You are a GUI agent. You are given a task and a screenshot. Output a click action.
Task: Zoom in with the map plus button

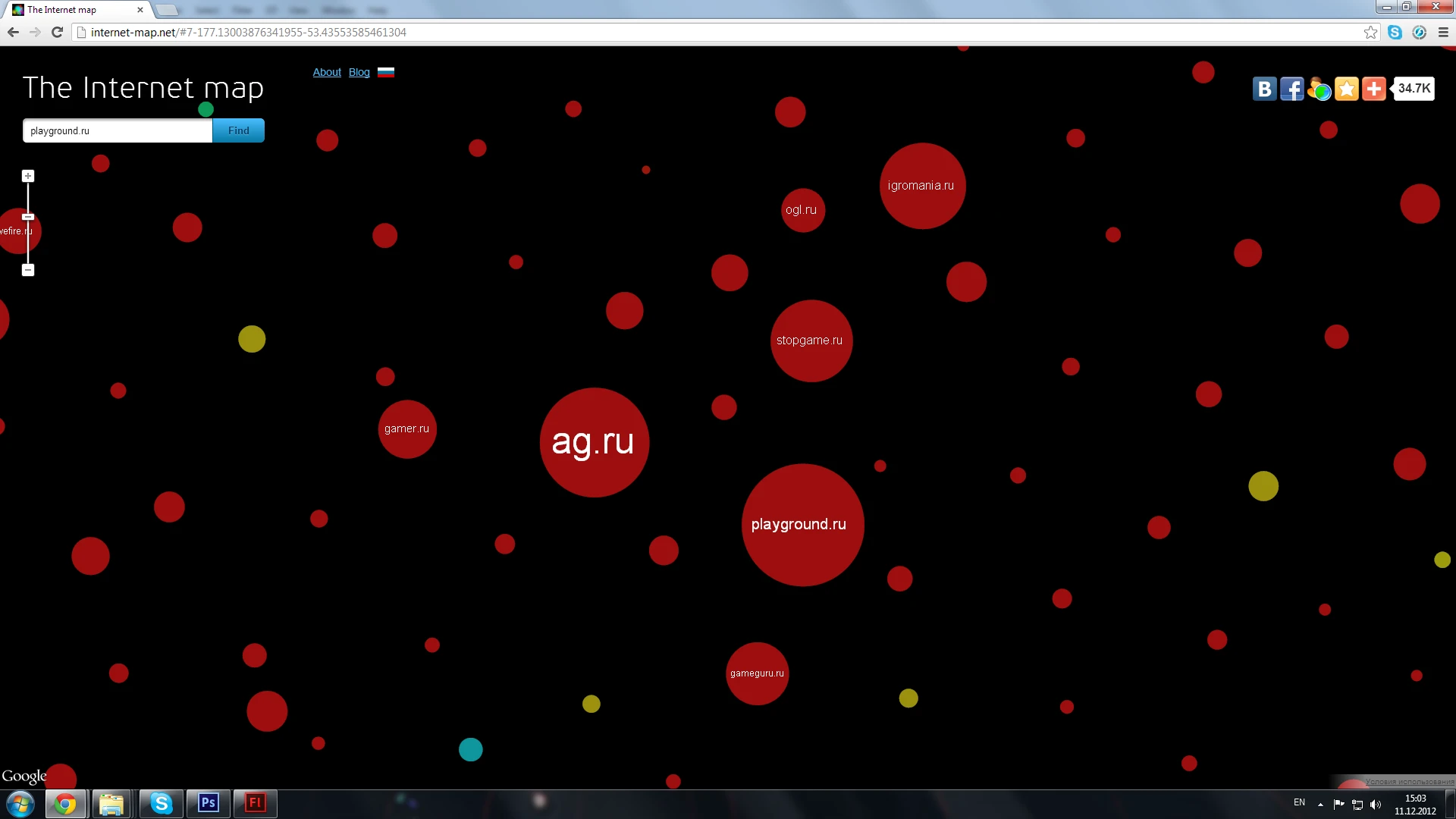coord(28,176)
